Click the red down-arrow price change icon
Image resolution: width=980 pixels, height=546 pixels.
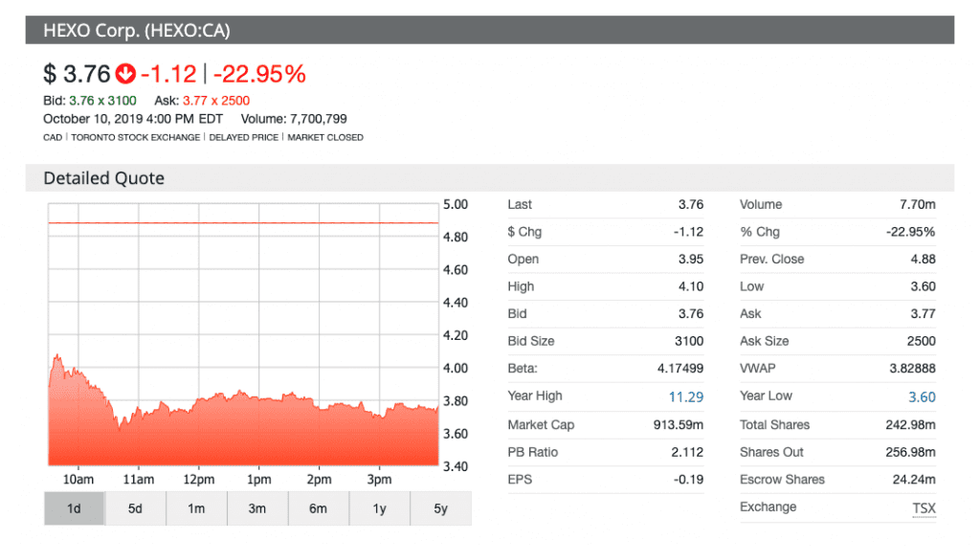126,74
